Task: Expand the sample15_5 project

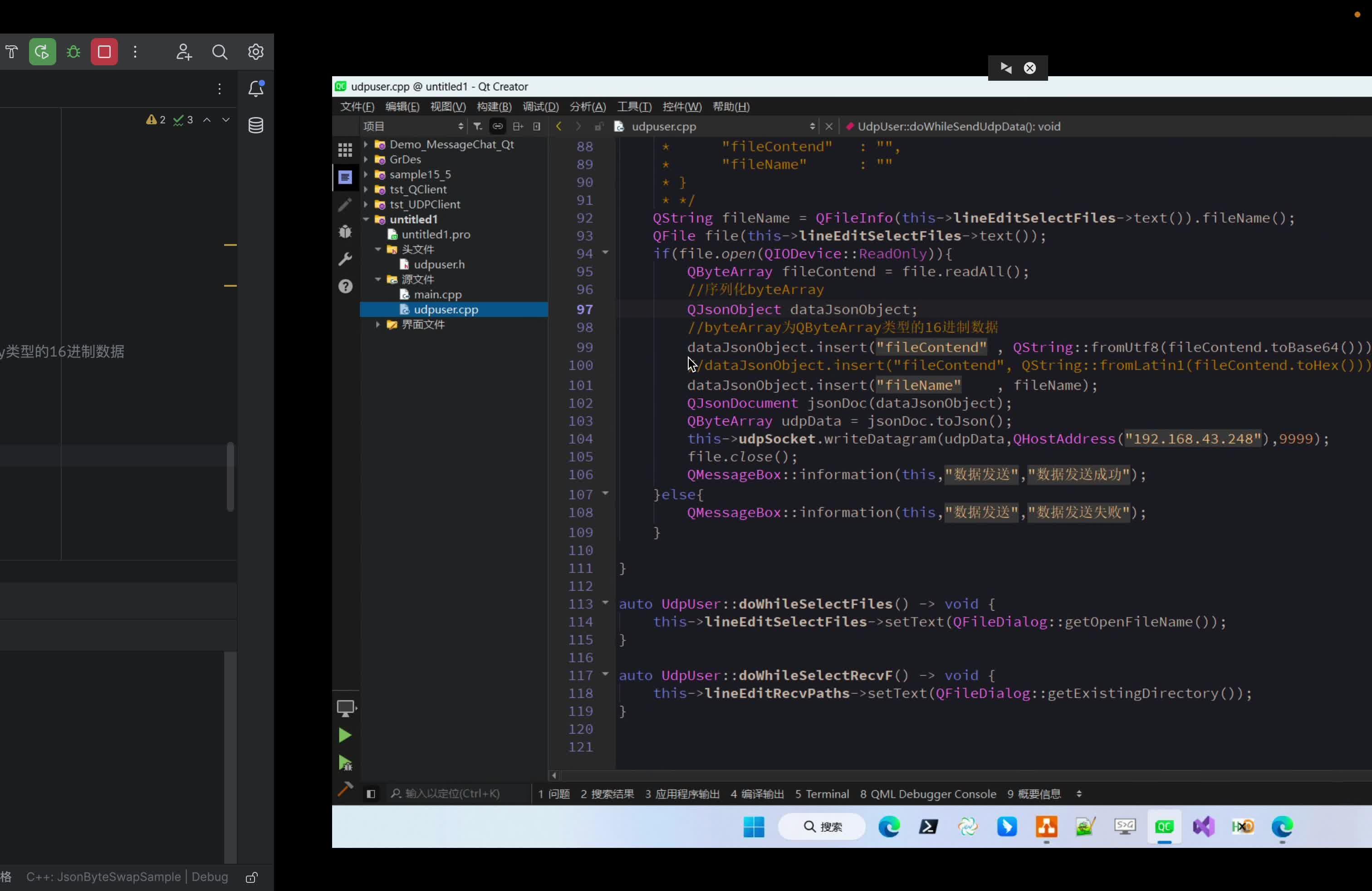Action: pos(366,174)
